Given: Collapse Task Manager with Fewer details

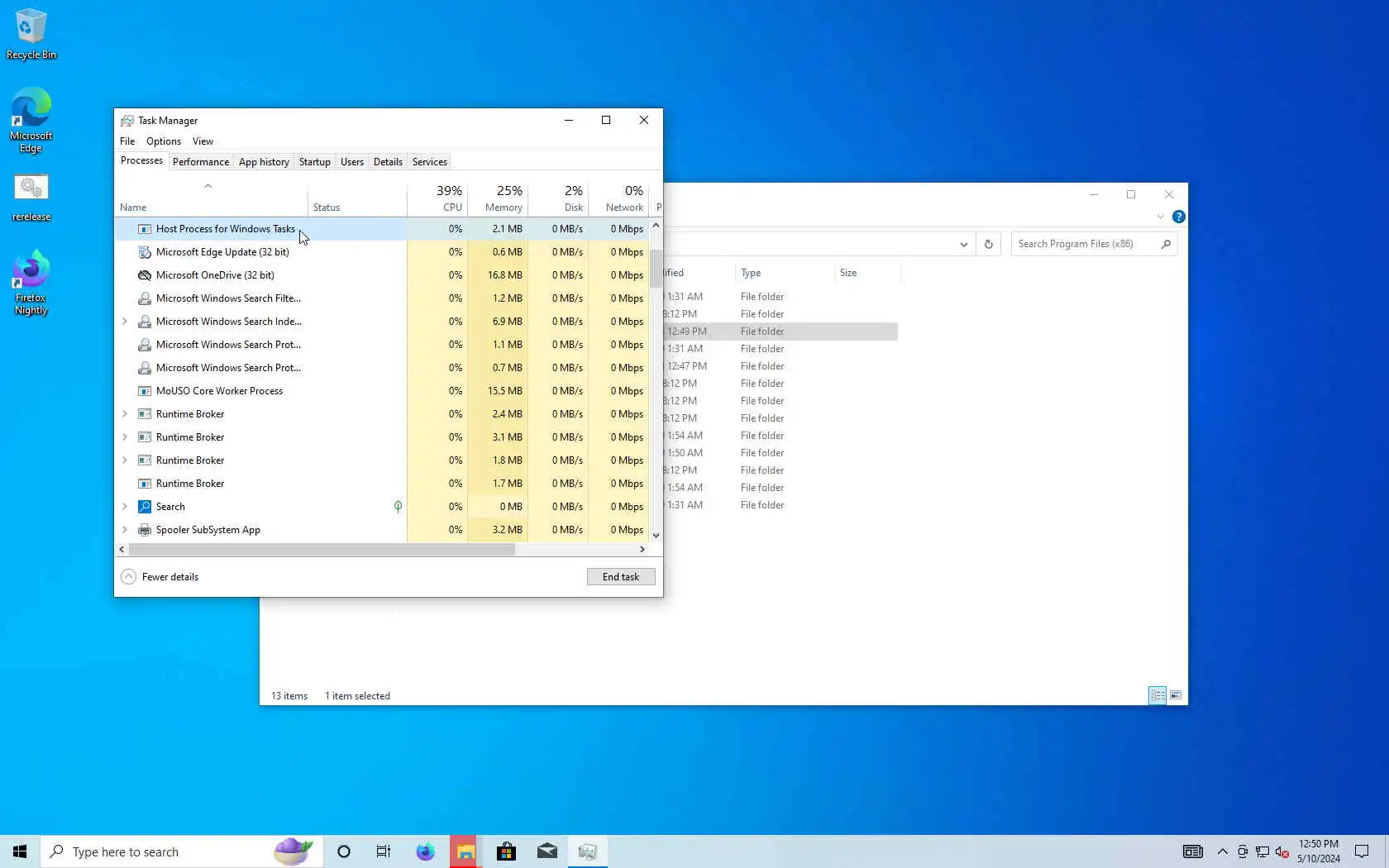Looking at the screenshot, I should tap(160, 577).
